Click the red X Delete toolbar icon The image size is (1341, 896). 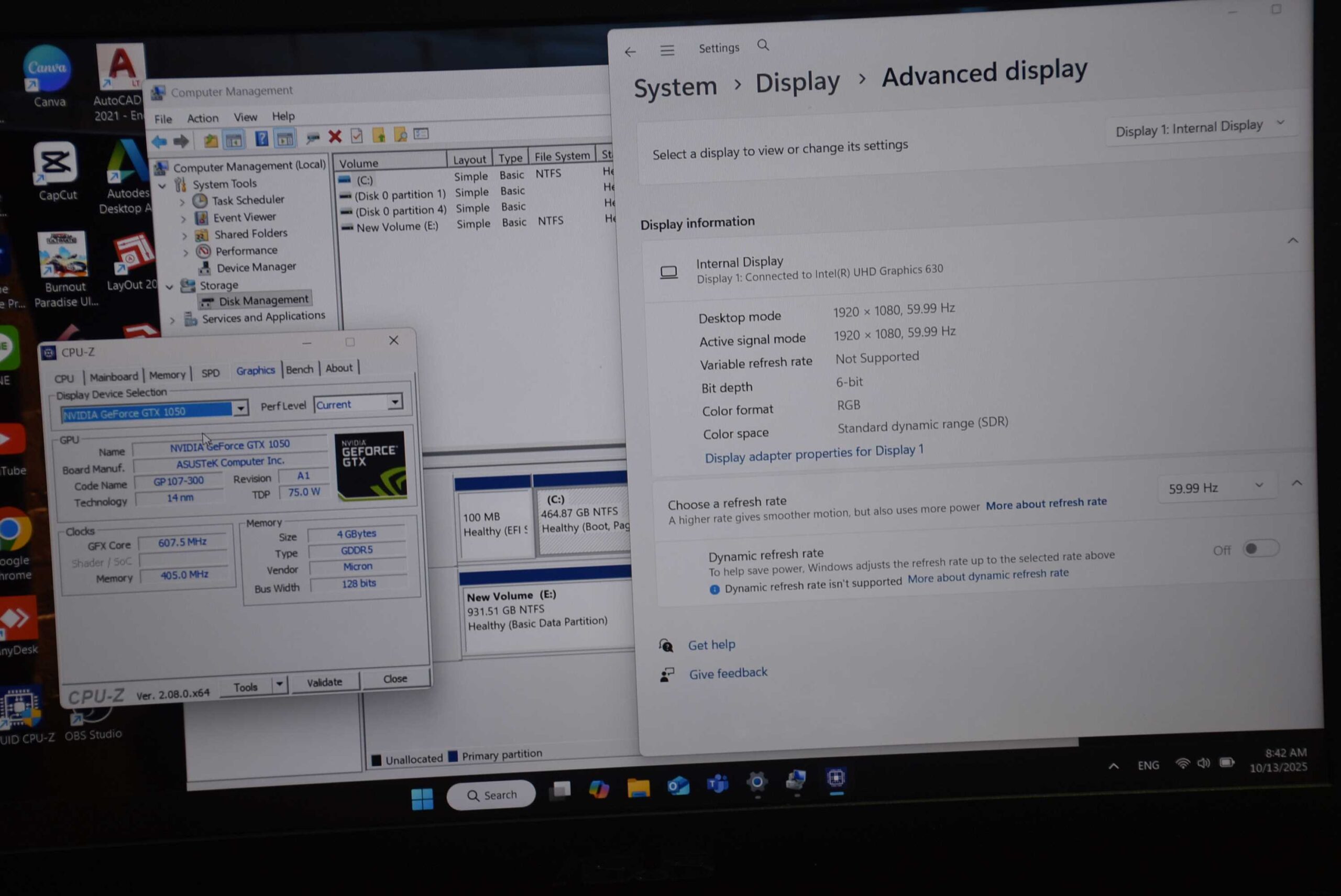335,136
